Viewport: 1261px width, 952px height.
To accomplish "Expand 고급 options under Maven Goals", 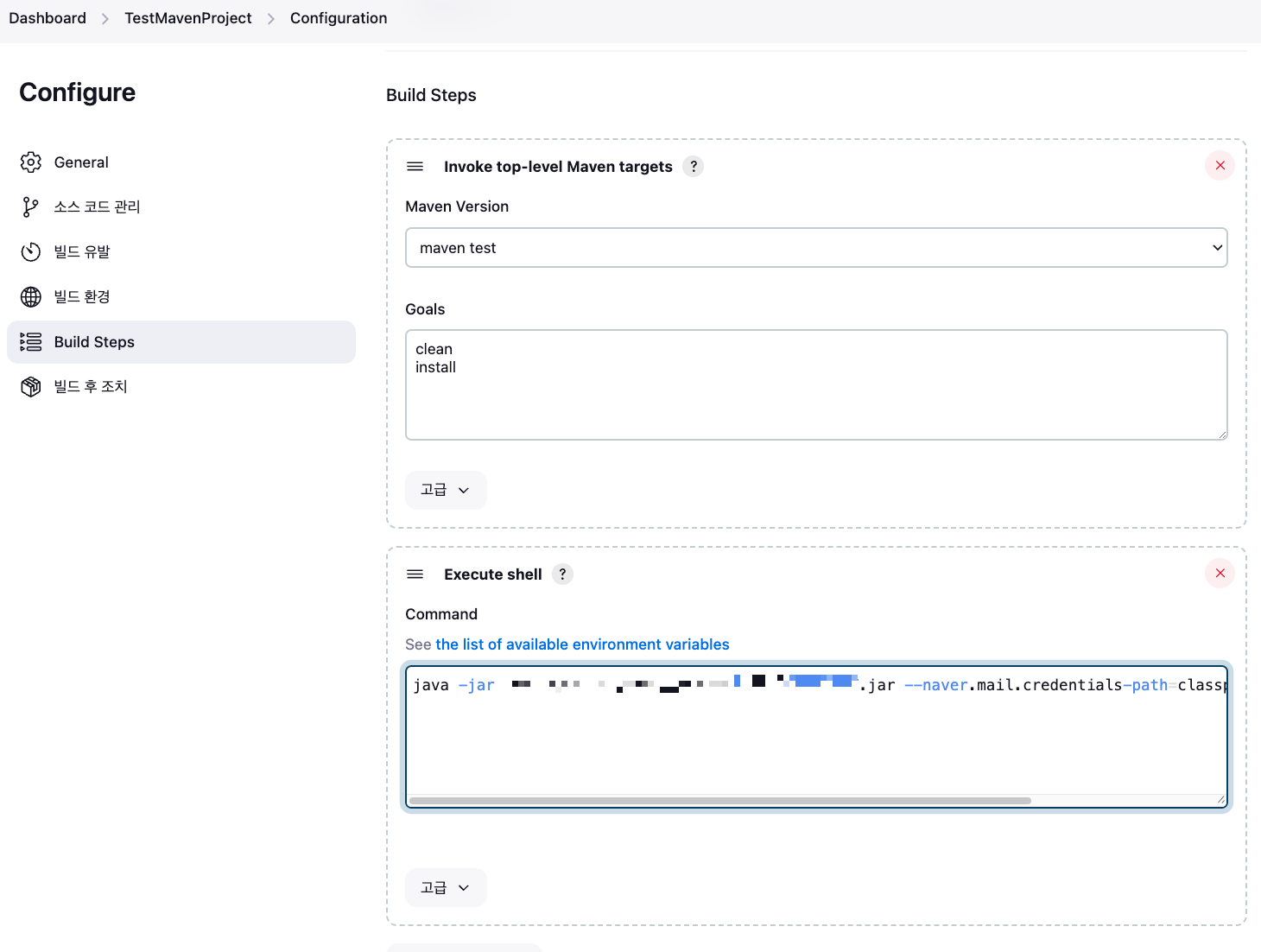I will (x=446, y=490).
